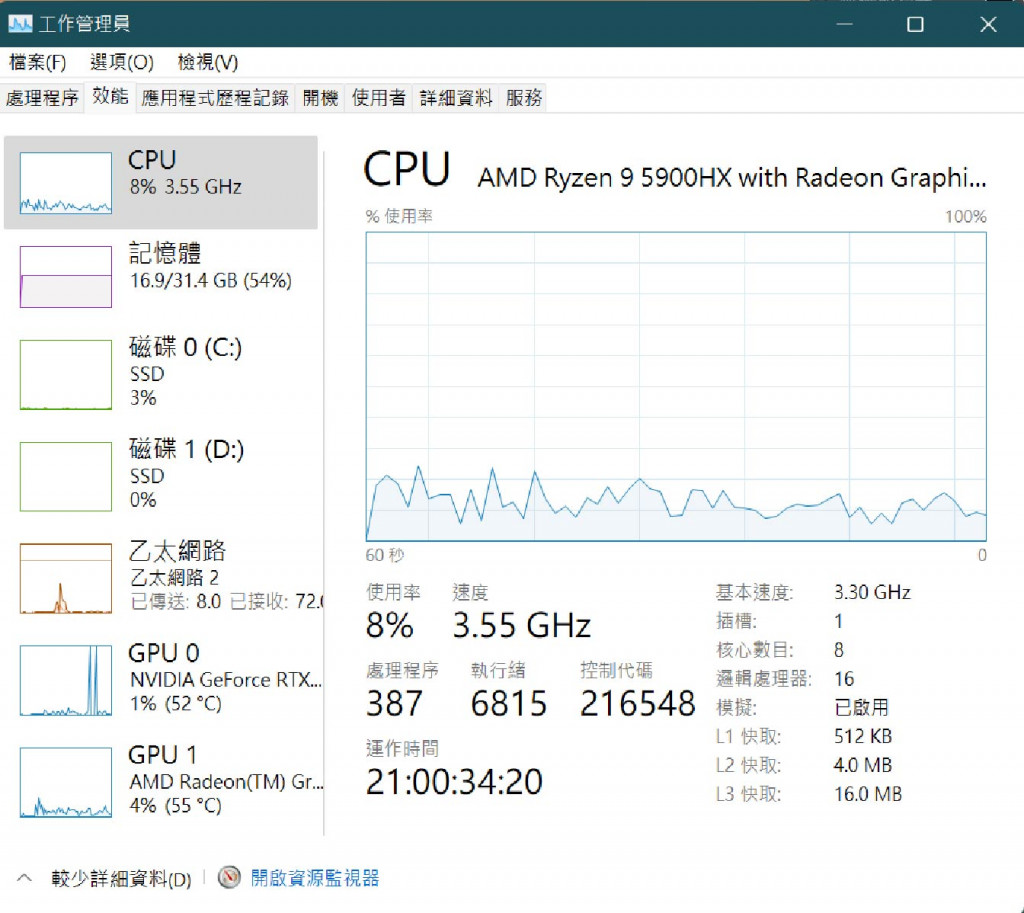This screenshot has height=913, width=1024.
Task: Click the 磁碟 1 (D:) label
Action: [186, 449]
